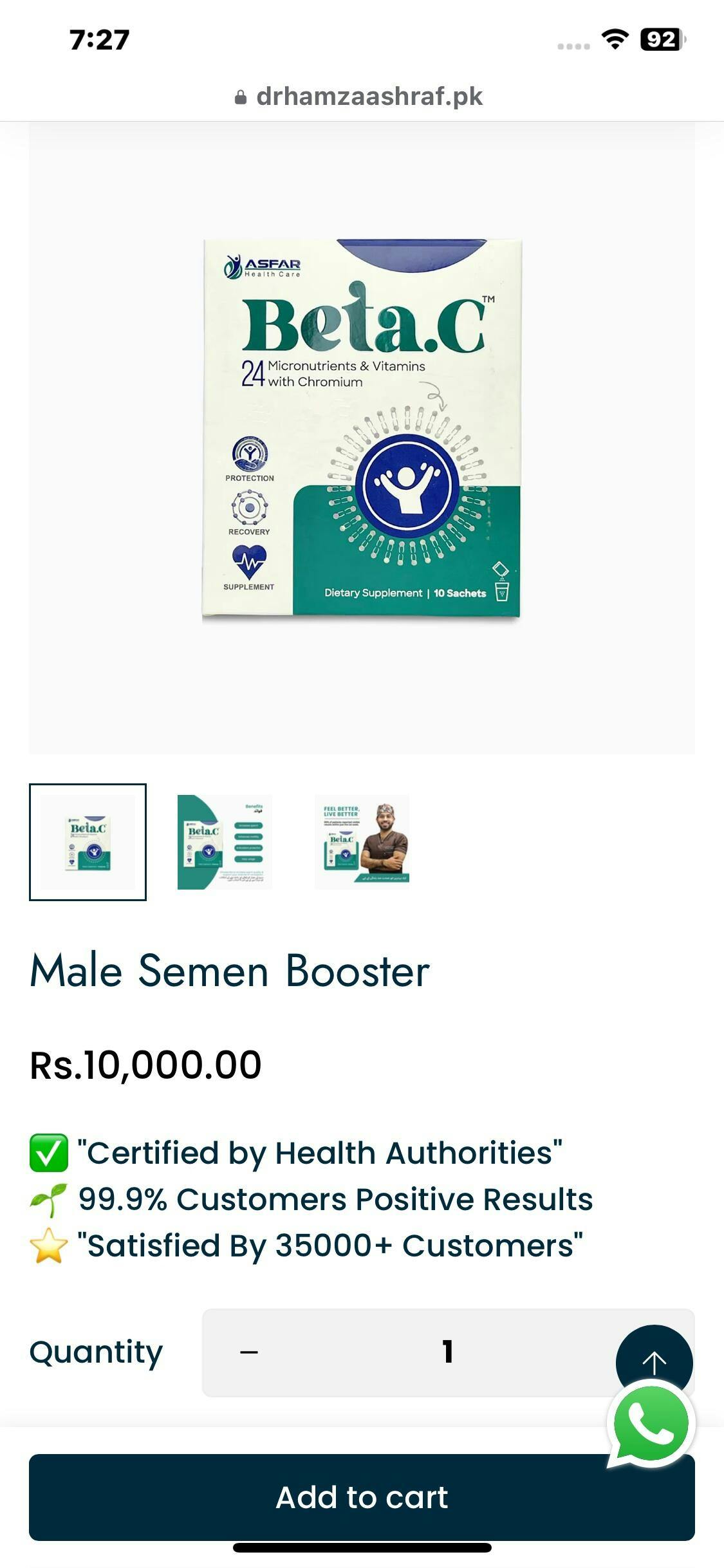Select the quantity field showing 1

pos(448,1352)
